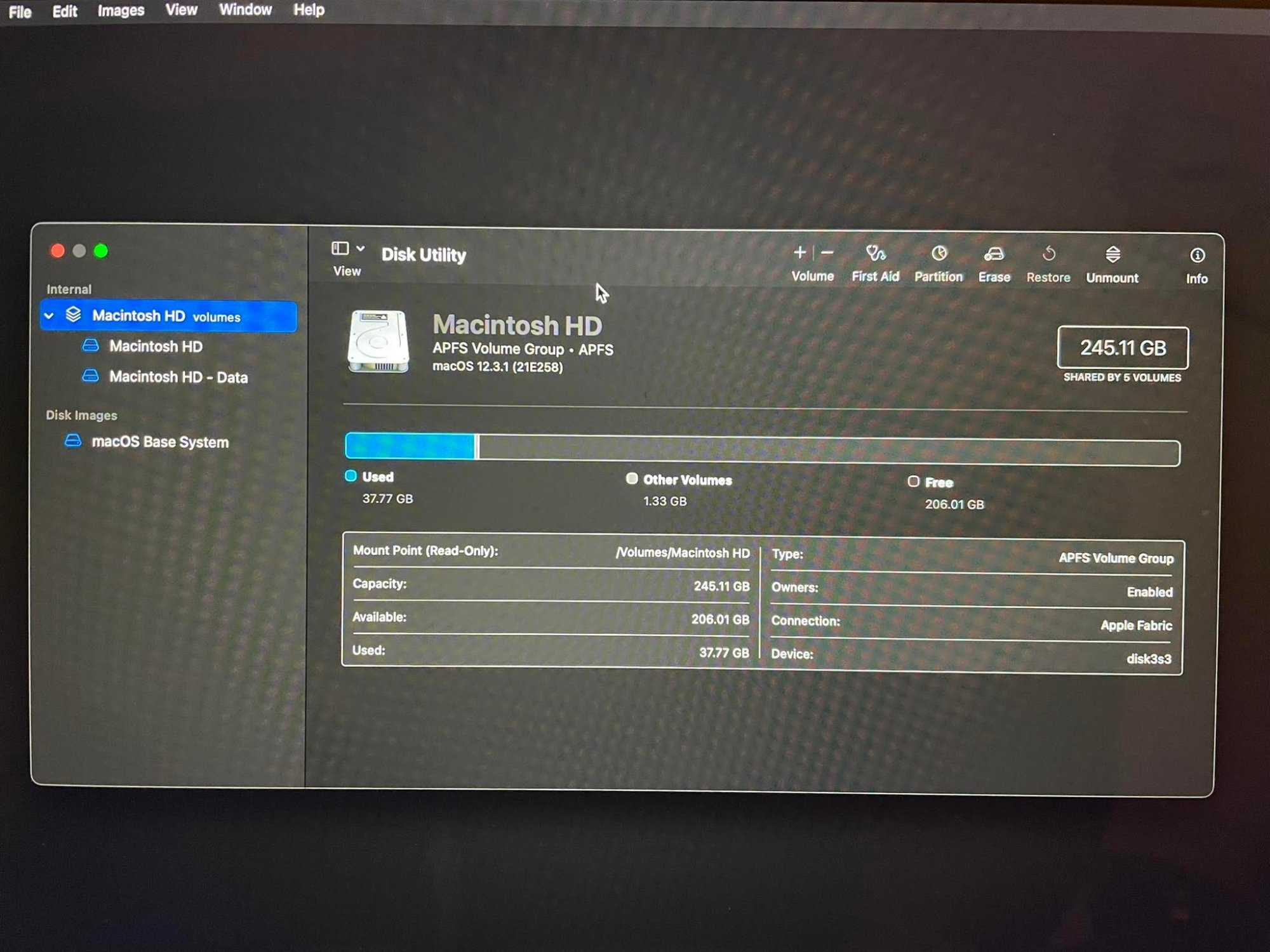Image resolution: width=1270 pixels, height=952 pixels.
Task: Select Macintosh HD - Data volume
Action: tap(178, 377)
